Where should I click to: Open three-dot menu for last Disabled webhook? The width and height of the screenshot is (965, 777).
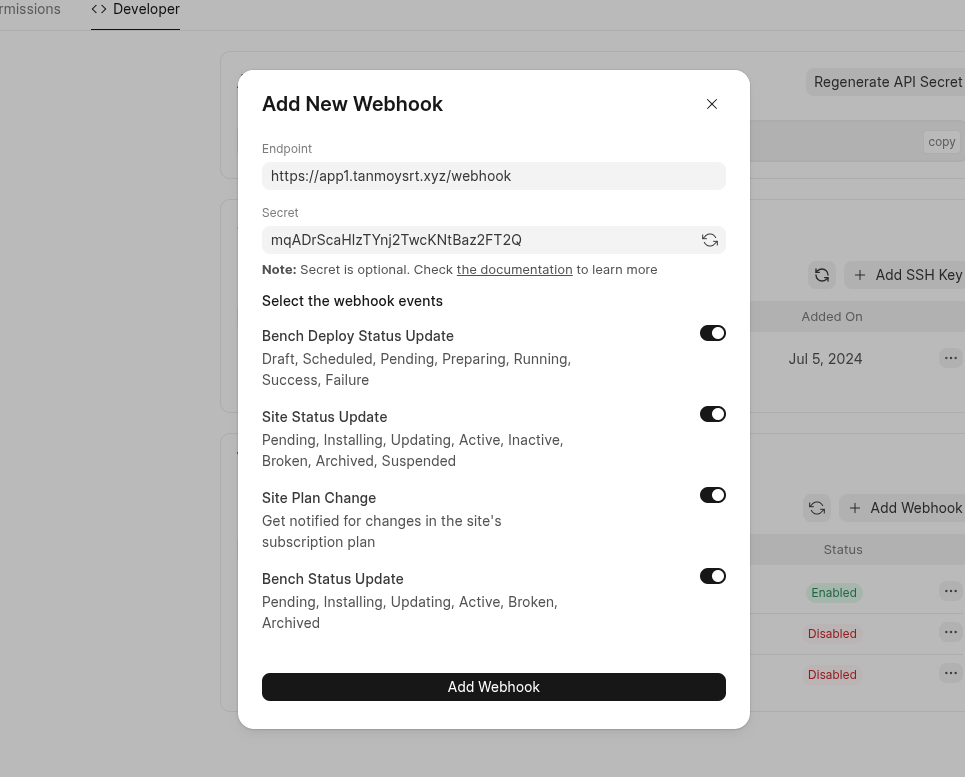point(950,673)
